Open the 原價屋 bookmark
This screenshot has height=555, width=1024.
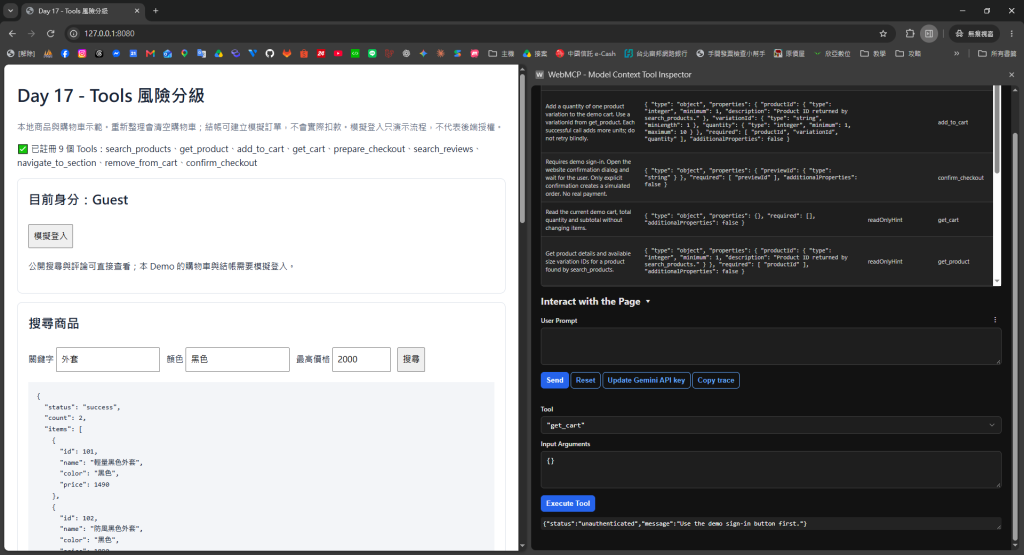click(x=789, y=54)
